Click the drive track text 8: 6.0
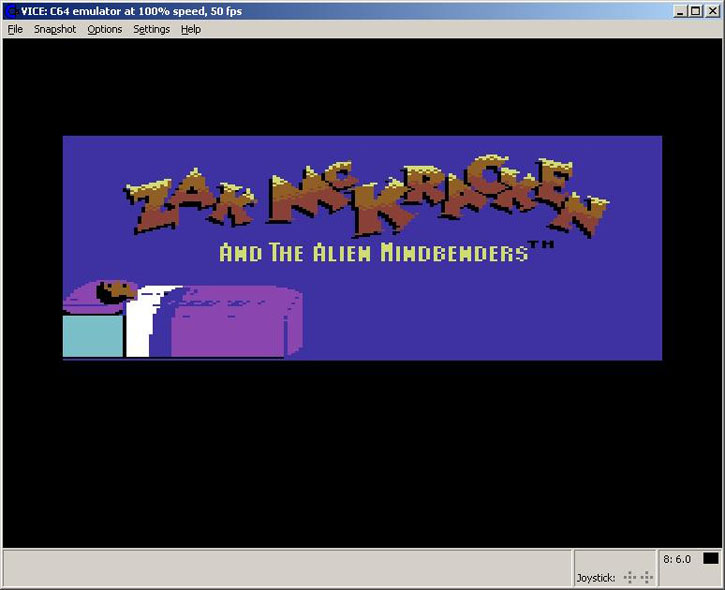The image size is (725, 590). click(677, 559)
